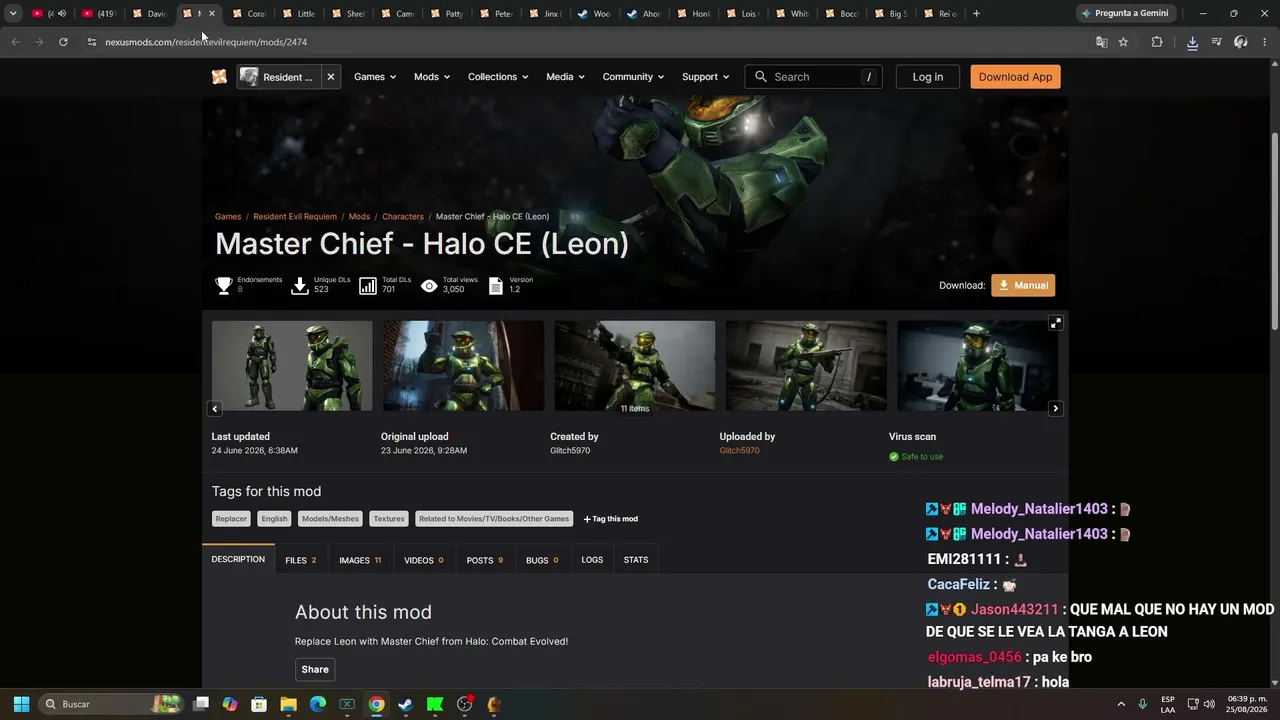
Task: Select the English tag
Action: pyautogui.click(x=274, y=519)
